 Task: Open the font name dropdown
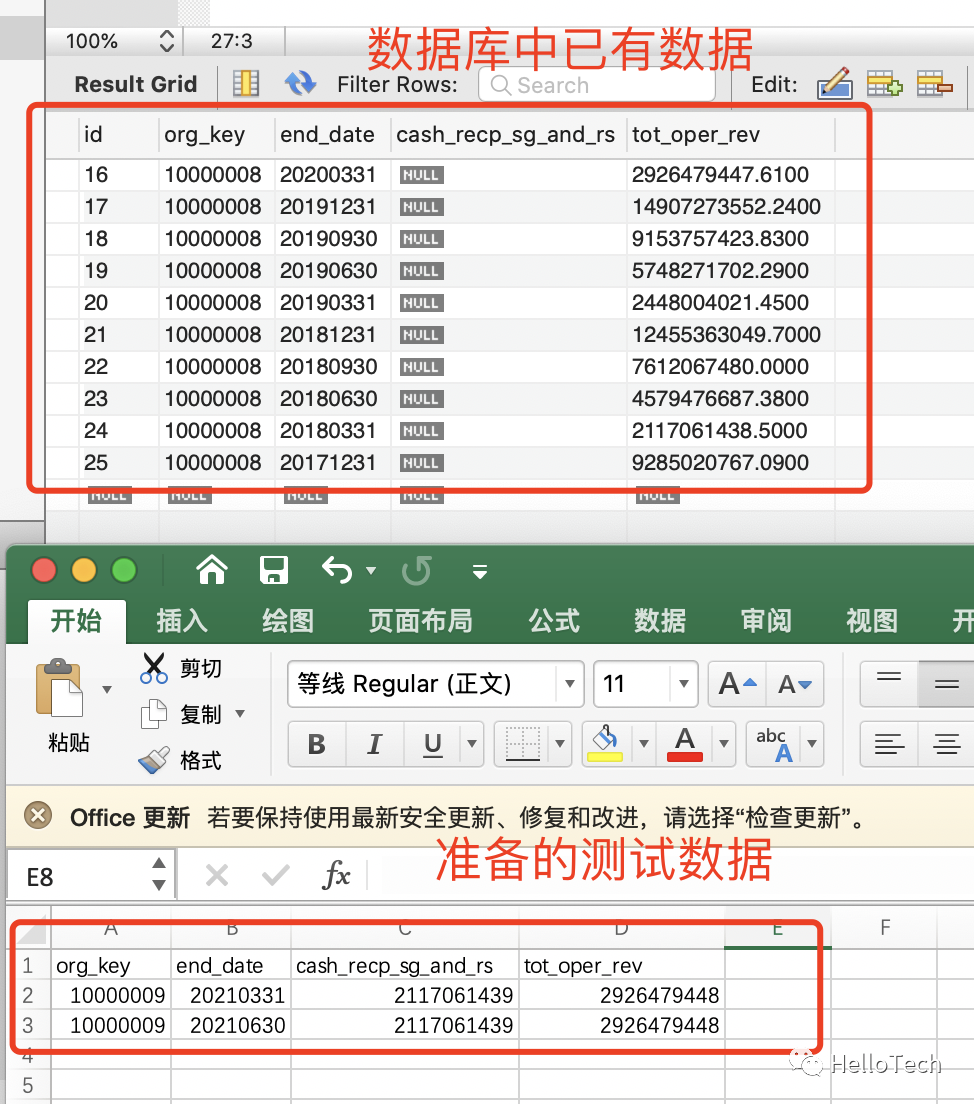570,684
